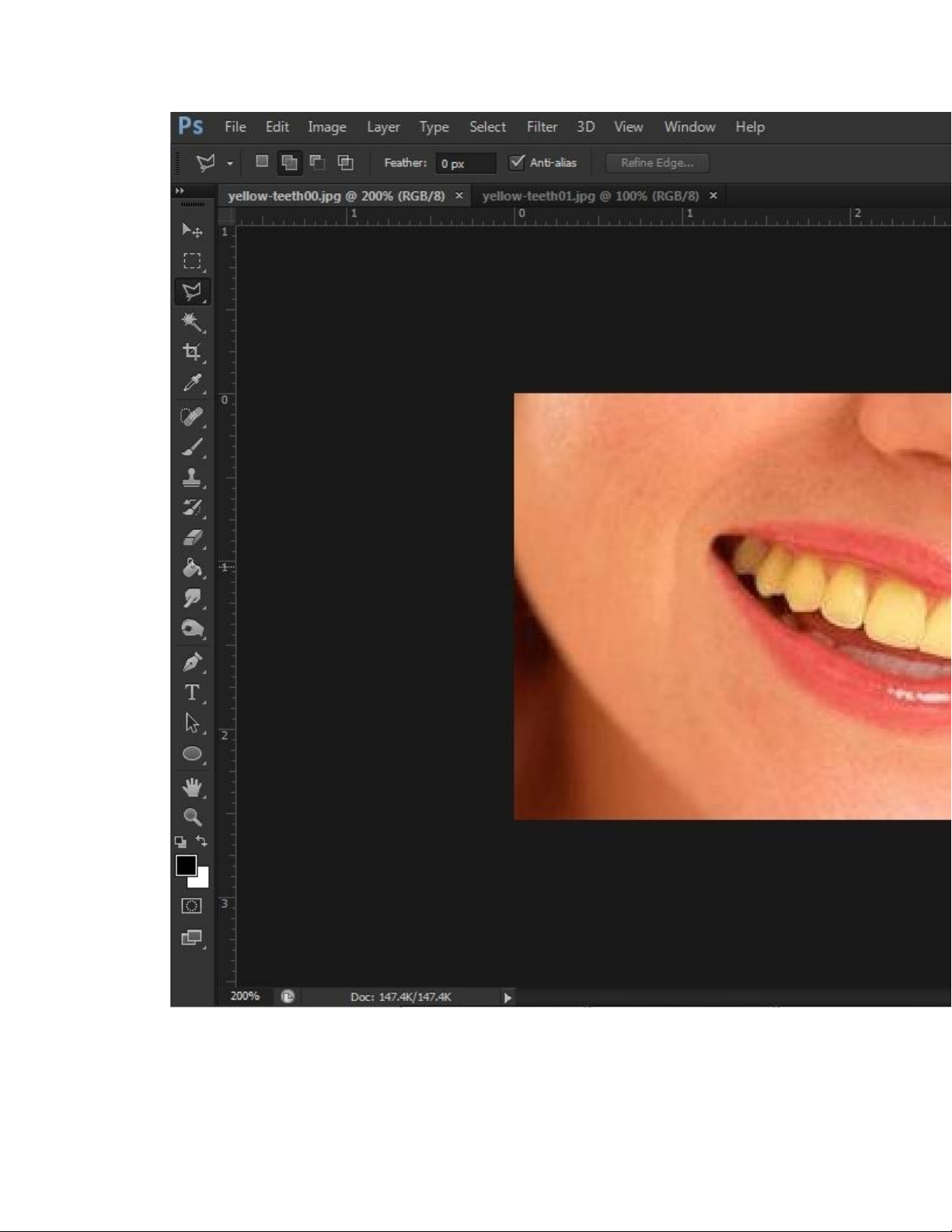Switch to the yellow-teeth01.jpg tab
The width and height of the screenshot is (952, 1232).
coord(590,196)
